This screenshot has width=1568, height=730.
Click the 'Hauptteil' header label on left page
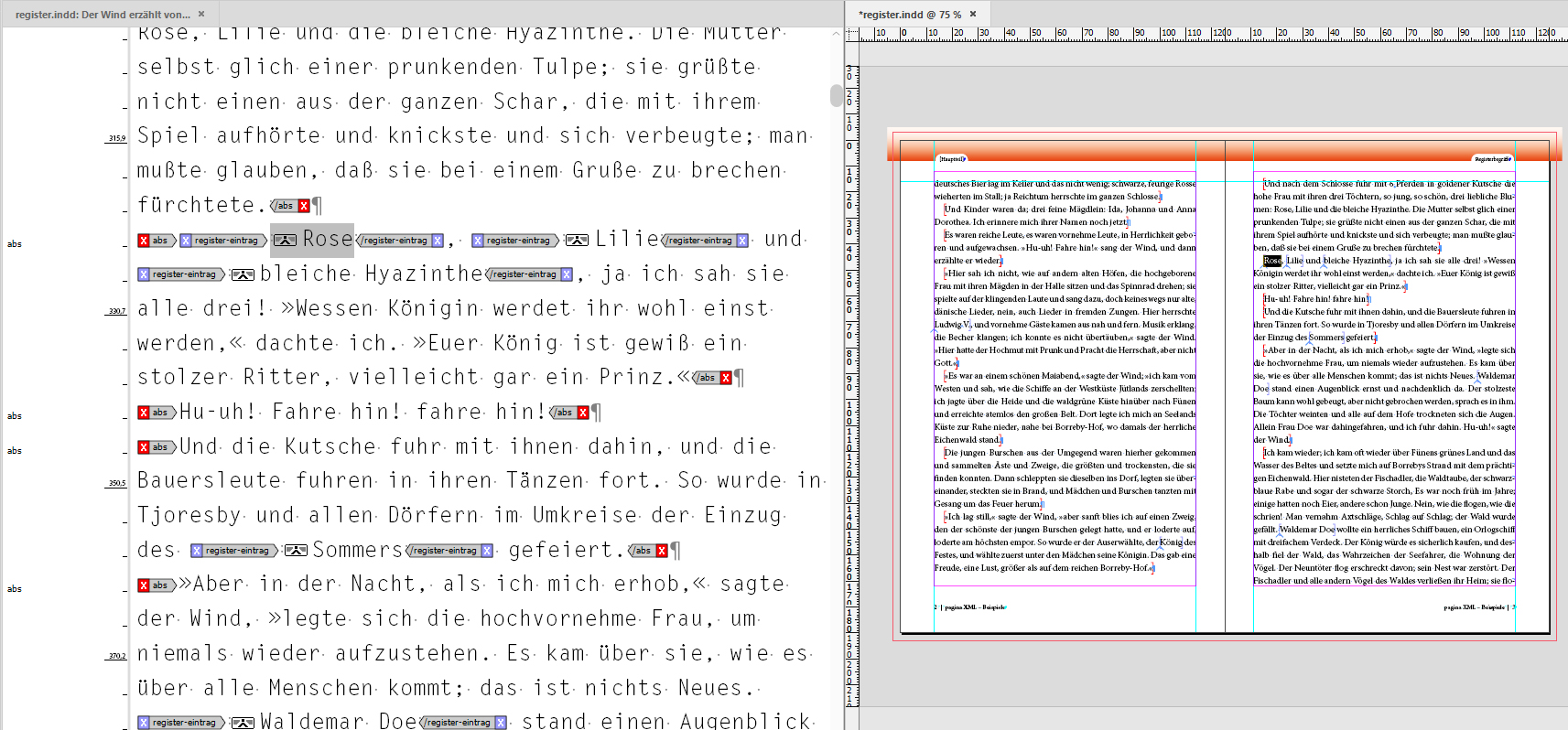(952, 159)
